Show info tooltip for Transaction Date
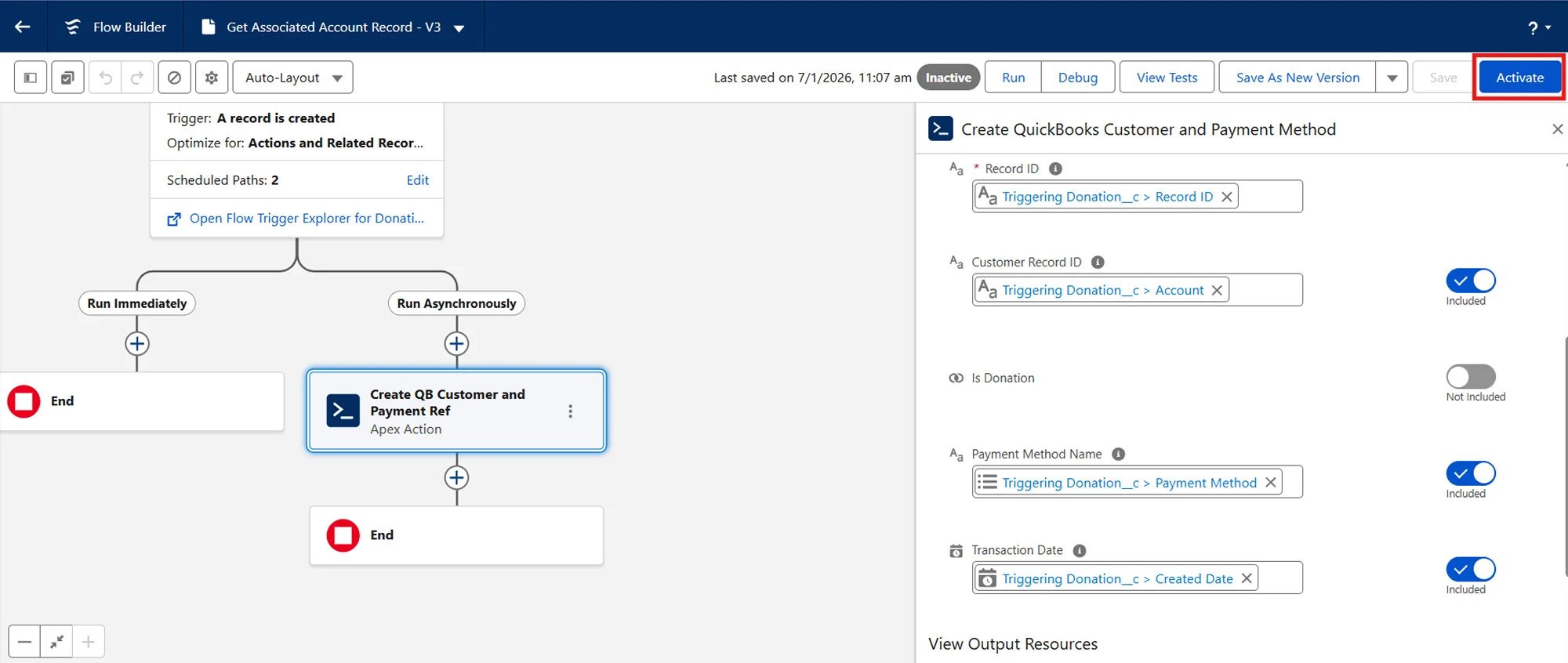The width and height of the screenshot is (1568, 663). [x=1079, y=550]
